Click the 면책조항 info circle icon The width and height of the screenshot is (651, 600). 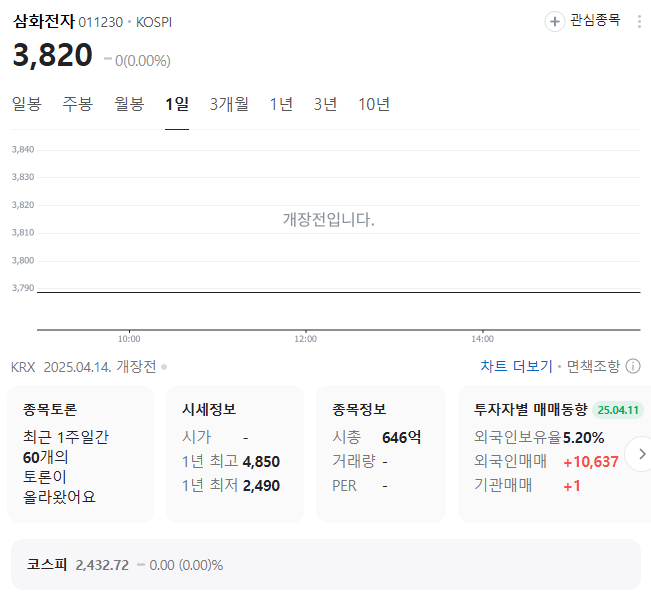633,366
